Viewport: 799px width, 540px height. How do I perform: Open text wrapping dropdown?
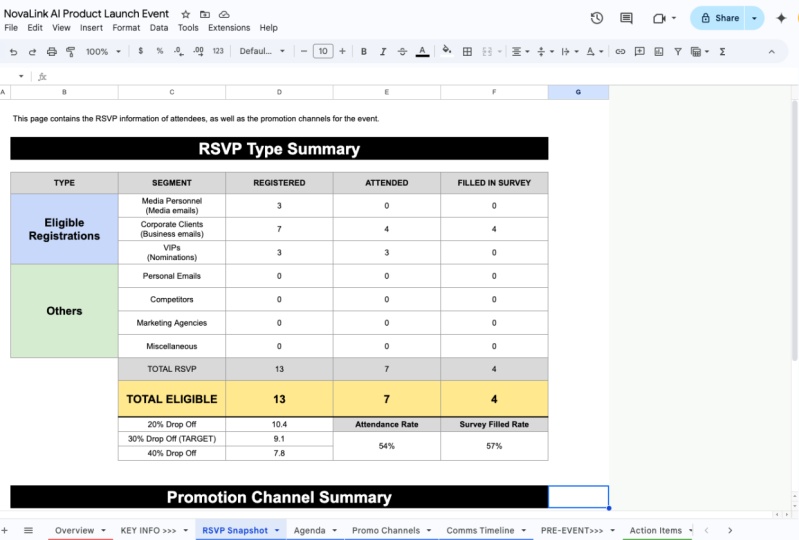[570, 51]
